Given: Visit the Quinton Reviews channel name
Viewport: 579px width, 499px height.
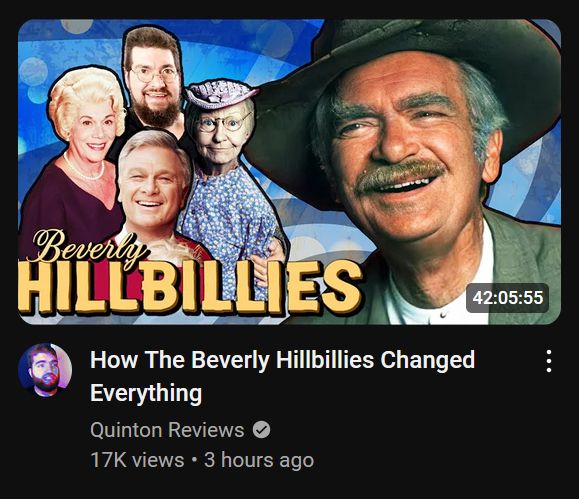Looking at the screenshot, I should 167,430.
